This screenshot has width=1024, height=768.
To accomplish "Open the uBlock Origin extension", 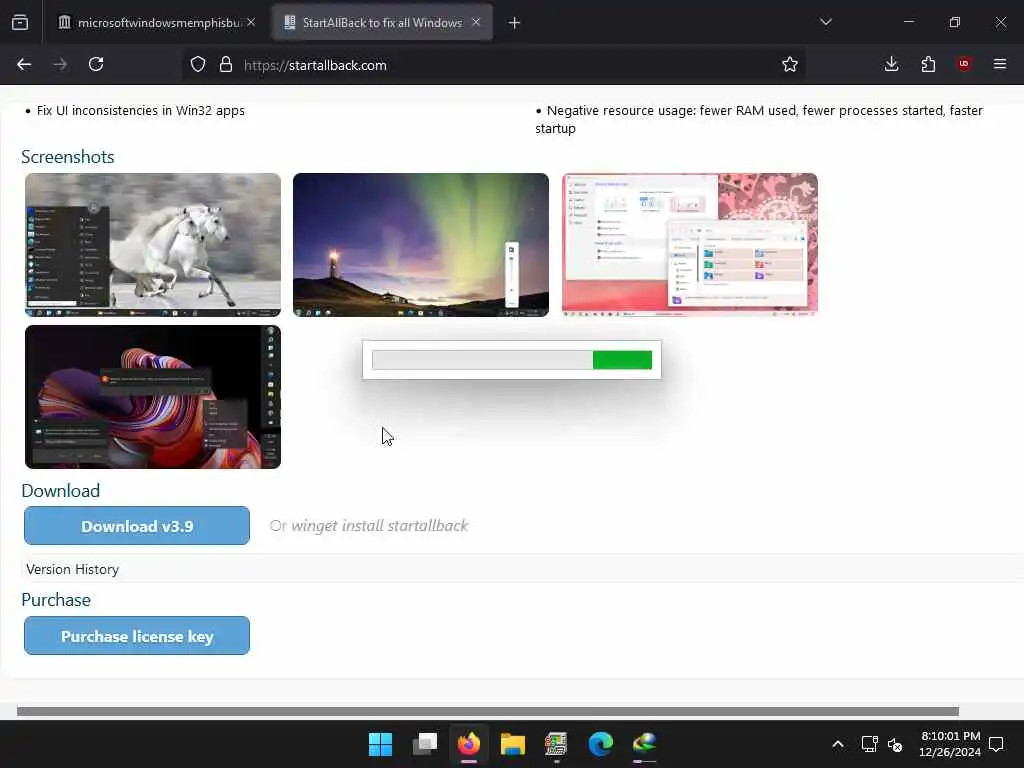I will pos(964,64).
